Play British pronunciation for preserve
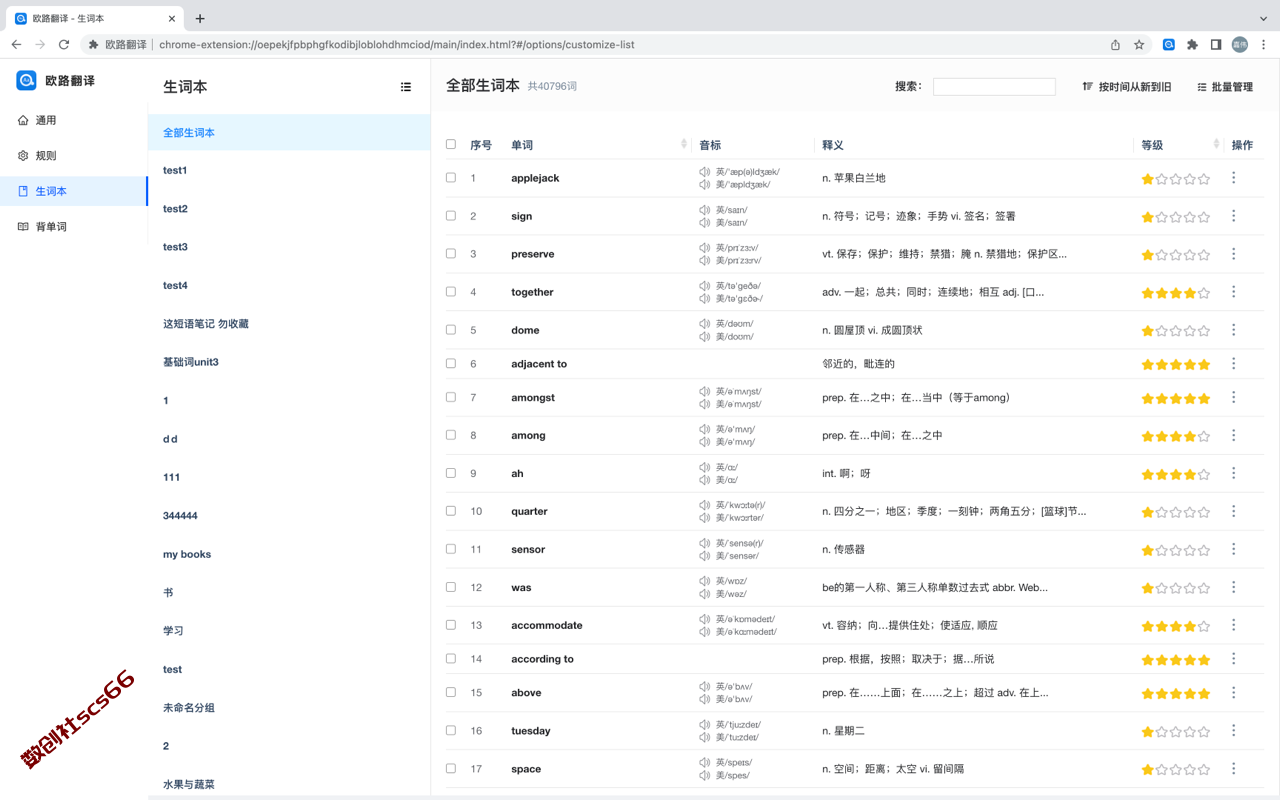The image size is (1280, 800). click(x=705, y=248)
